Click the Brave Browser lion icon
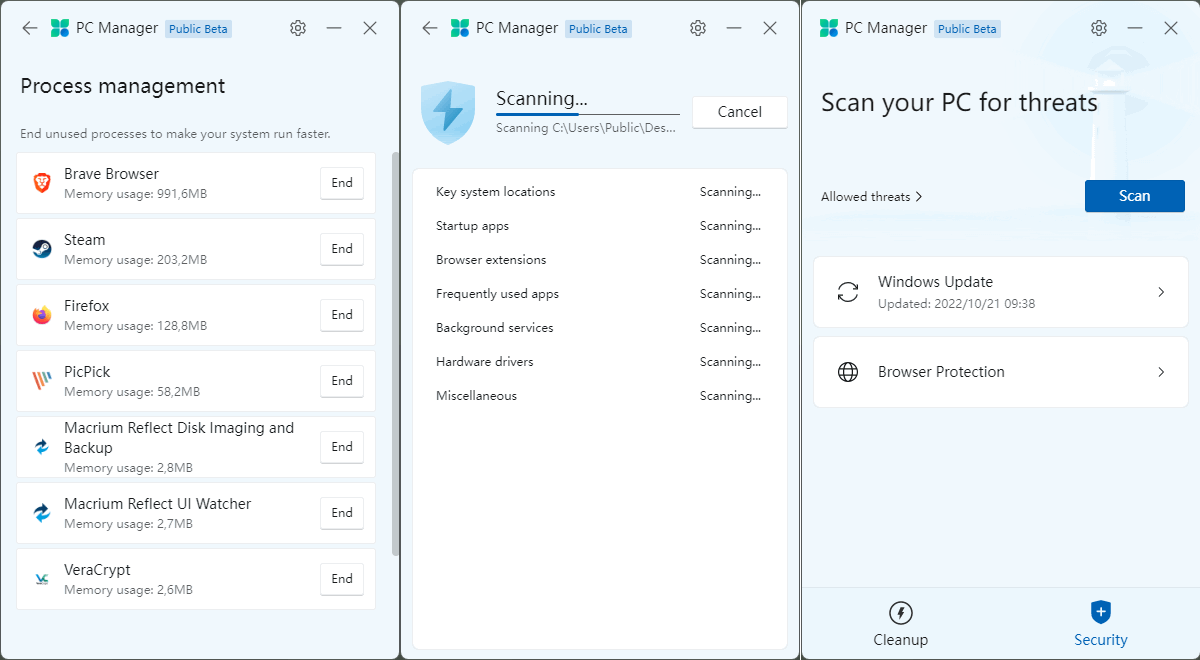Viewport: 1200px width, 660px height. 42,183
